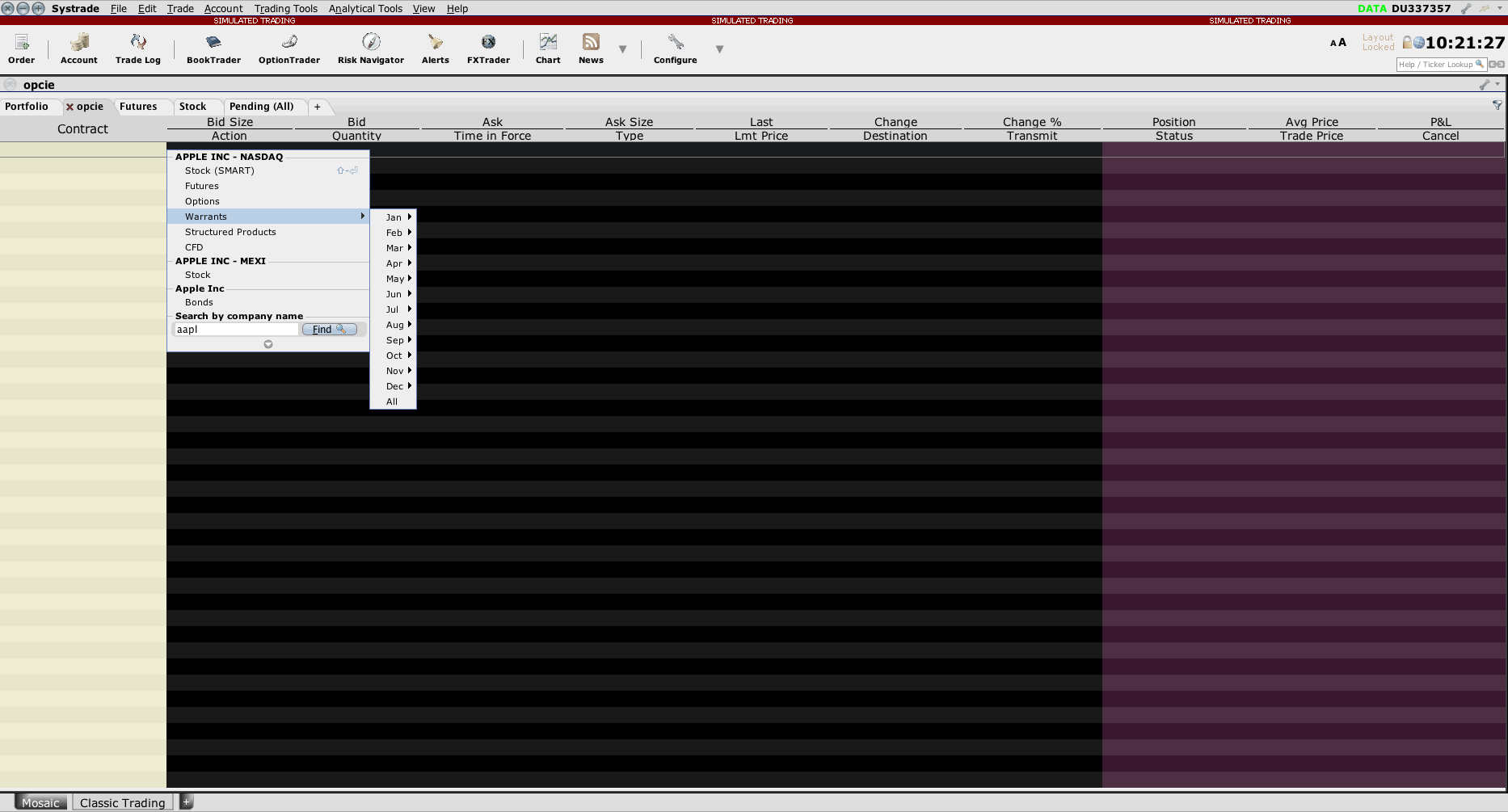1508x812 pixels.
Task: Launch BookTrader from the toolbar
Action: coord(213,48)
